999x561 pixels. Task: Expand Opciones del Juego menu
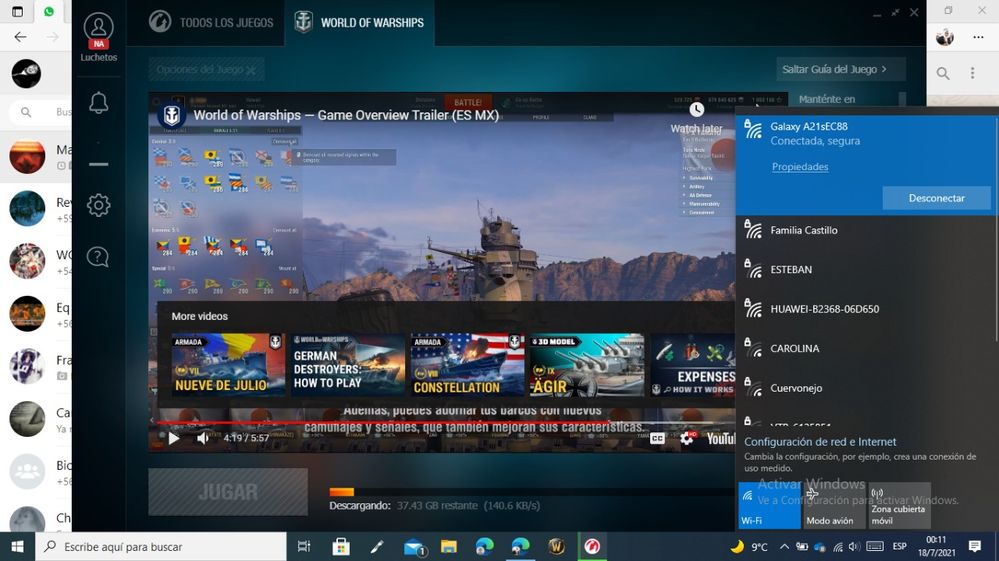coord(207,70)
